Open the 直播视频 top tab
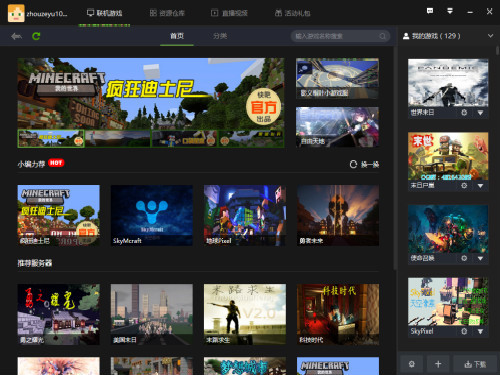This screenshot has height=375, width=500. click(x=229, y=13)
